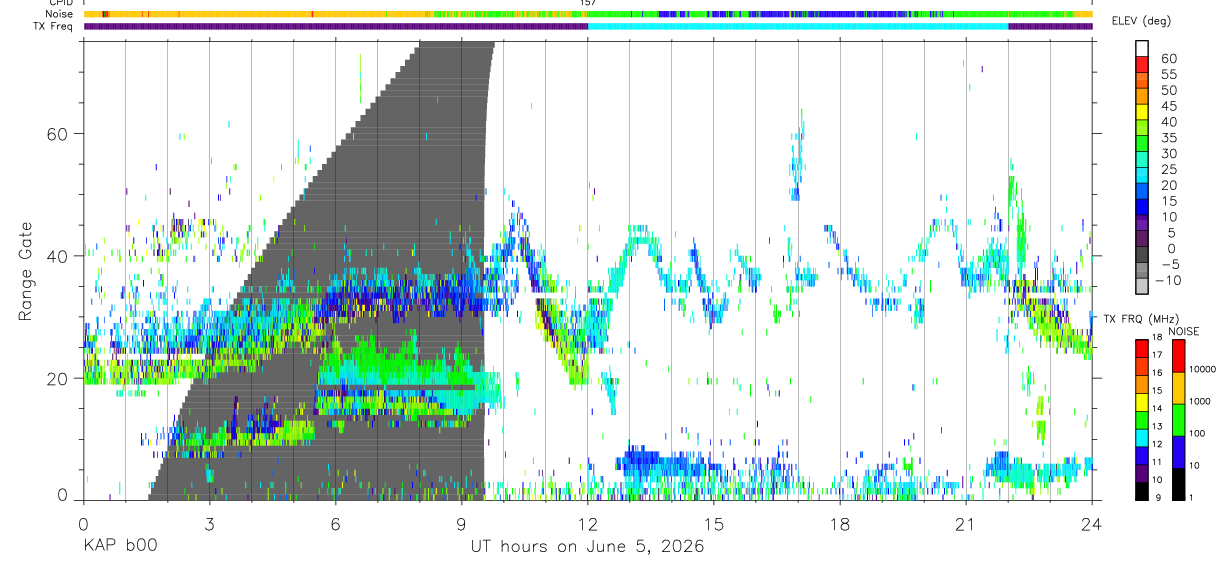Click the '18' tick label on UT hours axis
This screenshot has width=1228, height=567.
tap(839, 524)
